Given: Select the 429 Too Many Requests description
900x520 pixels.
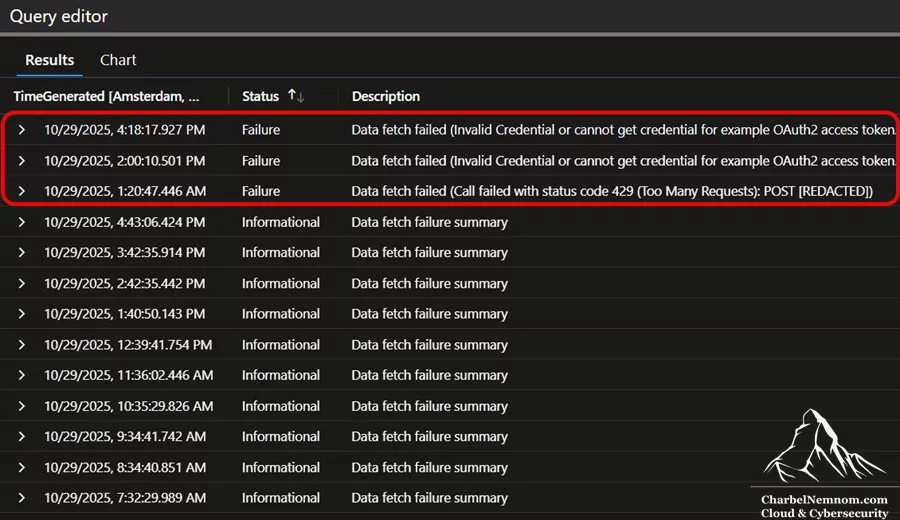Looking at the screenshot, I should (612, 191).
